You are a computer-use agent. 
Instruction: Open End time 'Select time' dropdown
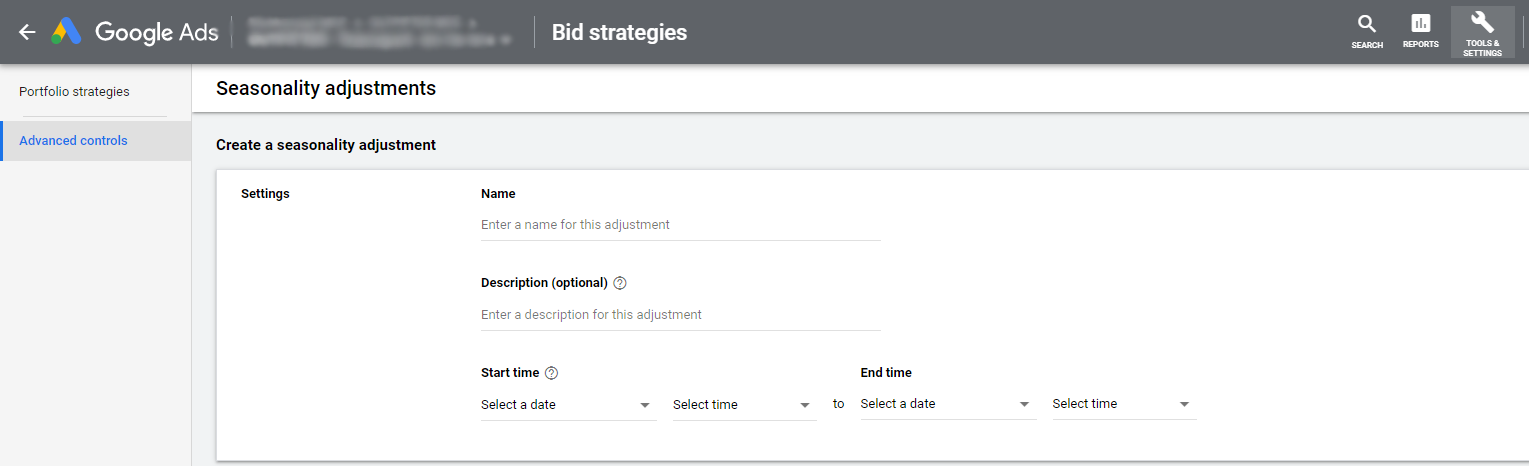click(1124, 404)
